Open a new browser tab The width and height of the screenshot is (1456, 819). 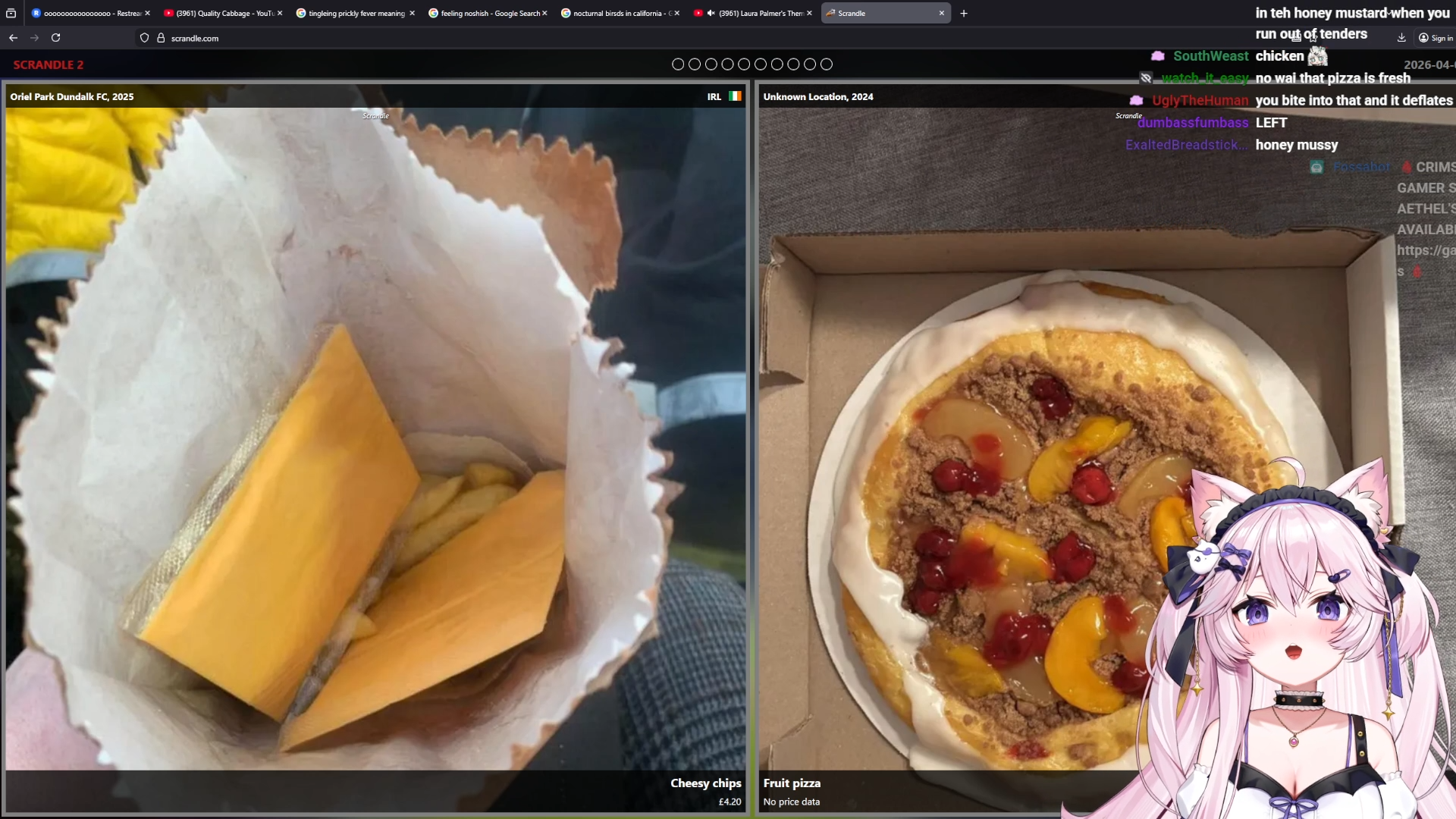coord(963,13)
